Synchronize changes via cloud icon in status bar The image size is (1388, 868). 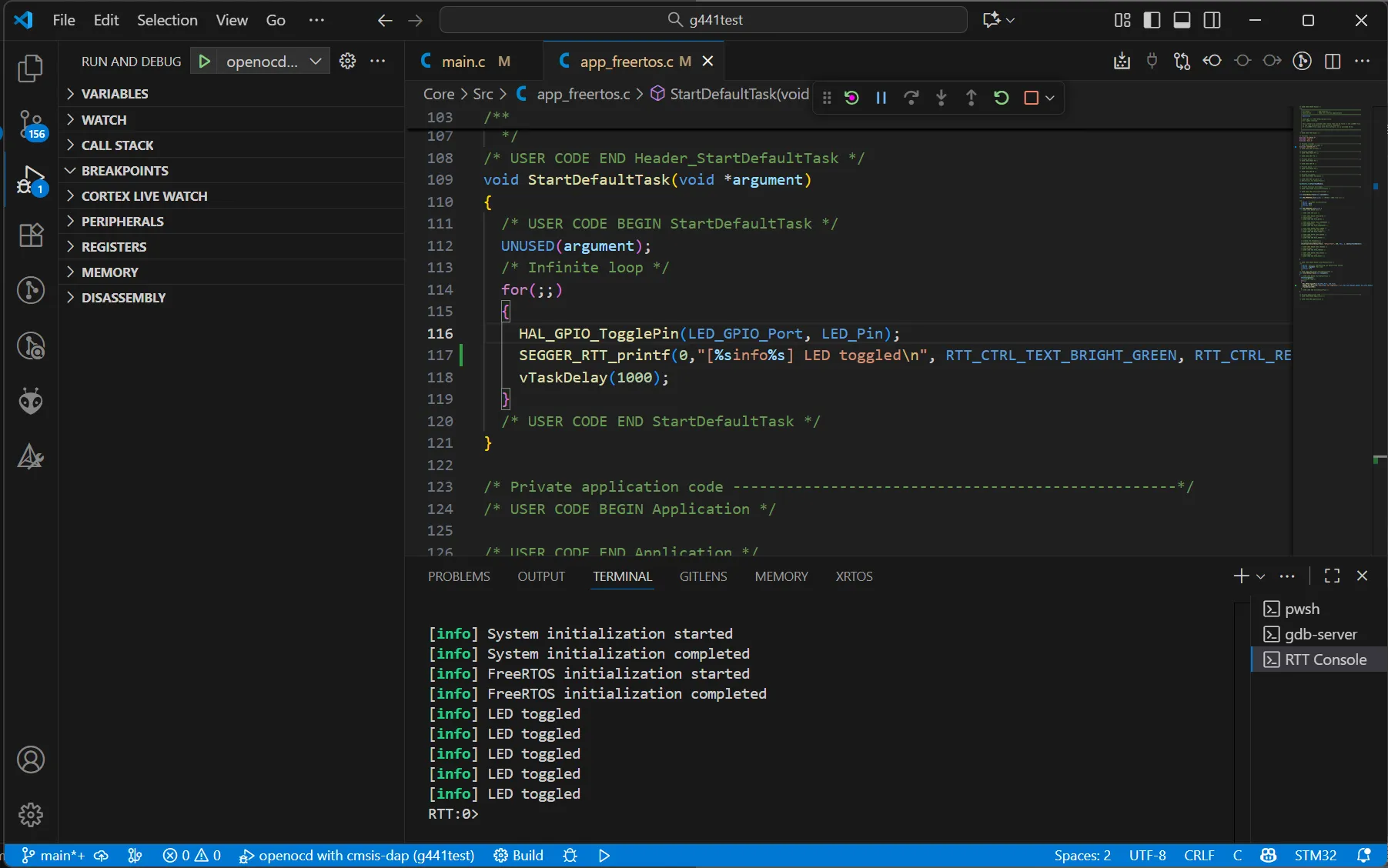click(x=101, y=856)
